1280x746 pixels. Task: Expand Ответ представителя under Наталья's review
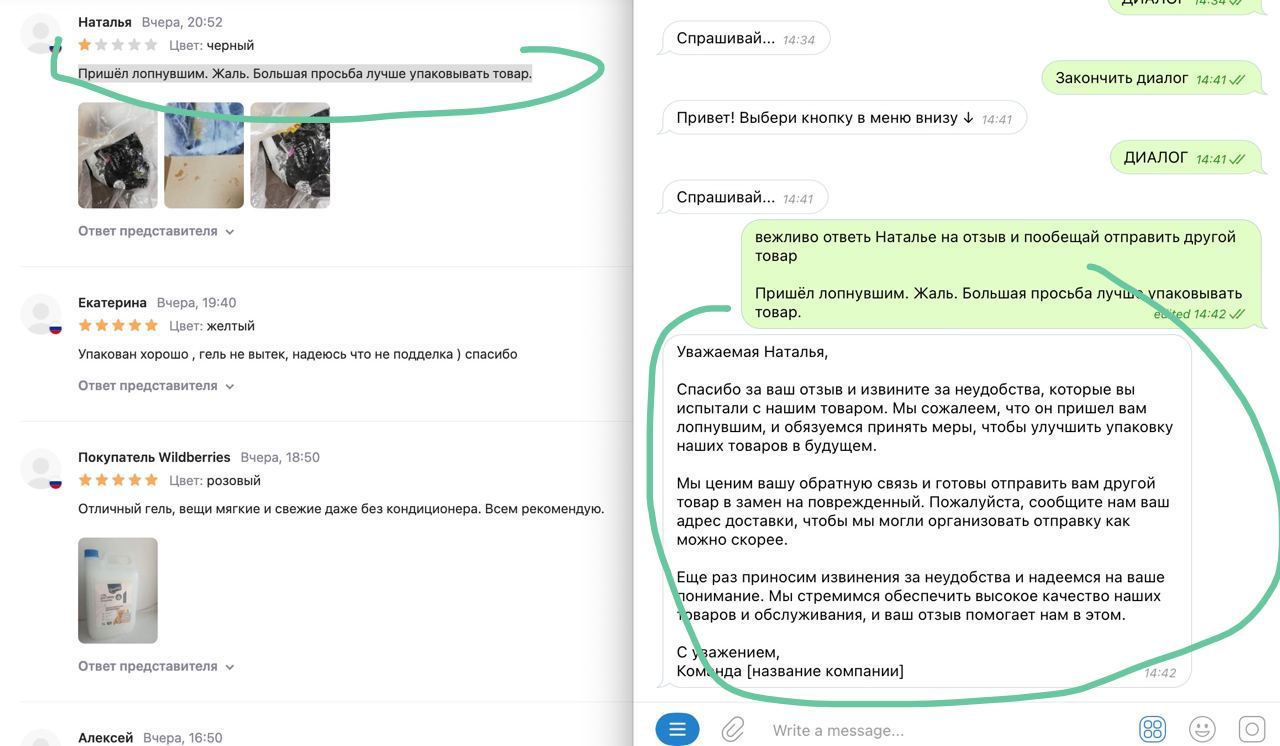coord(156,231)
